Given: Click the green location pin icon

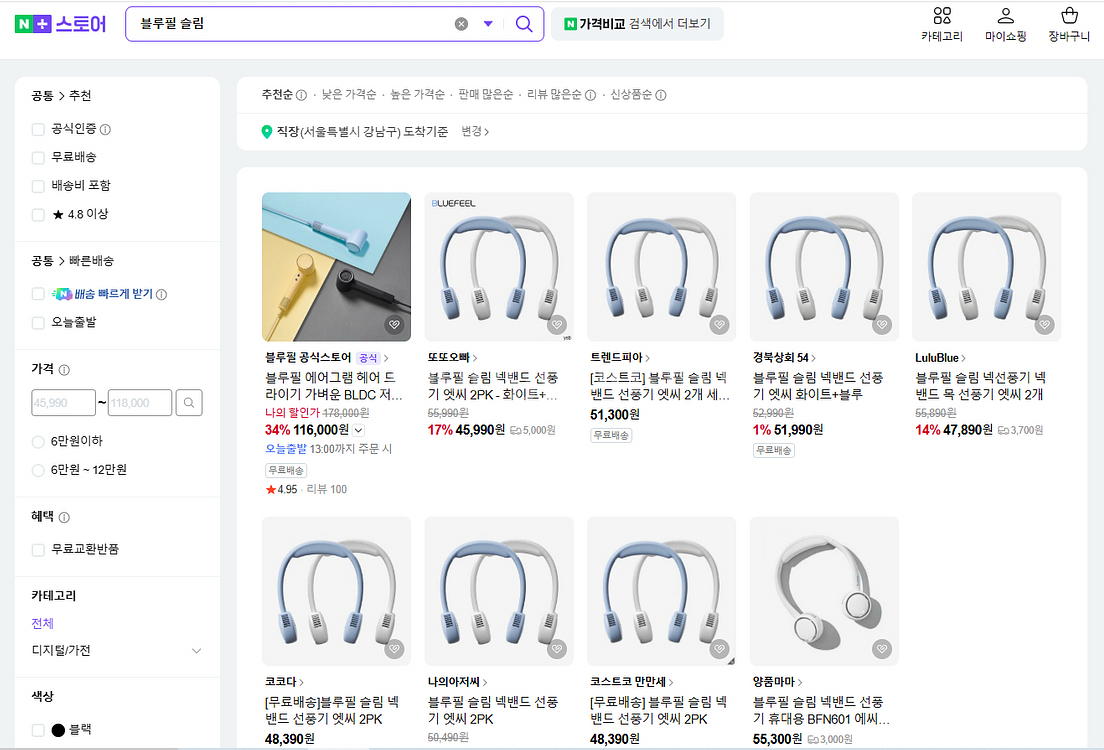Looking at the screenshot, I should tap(267, 132).
